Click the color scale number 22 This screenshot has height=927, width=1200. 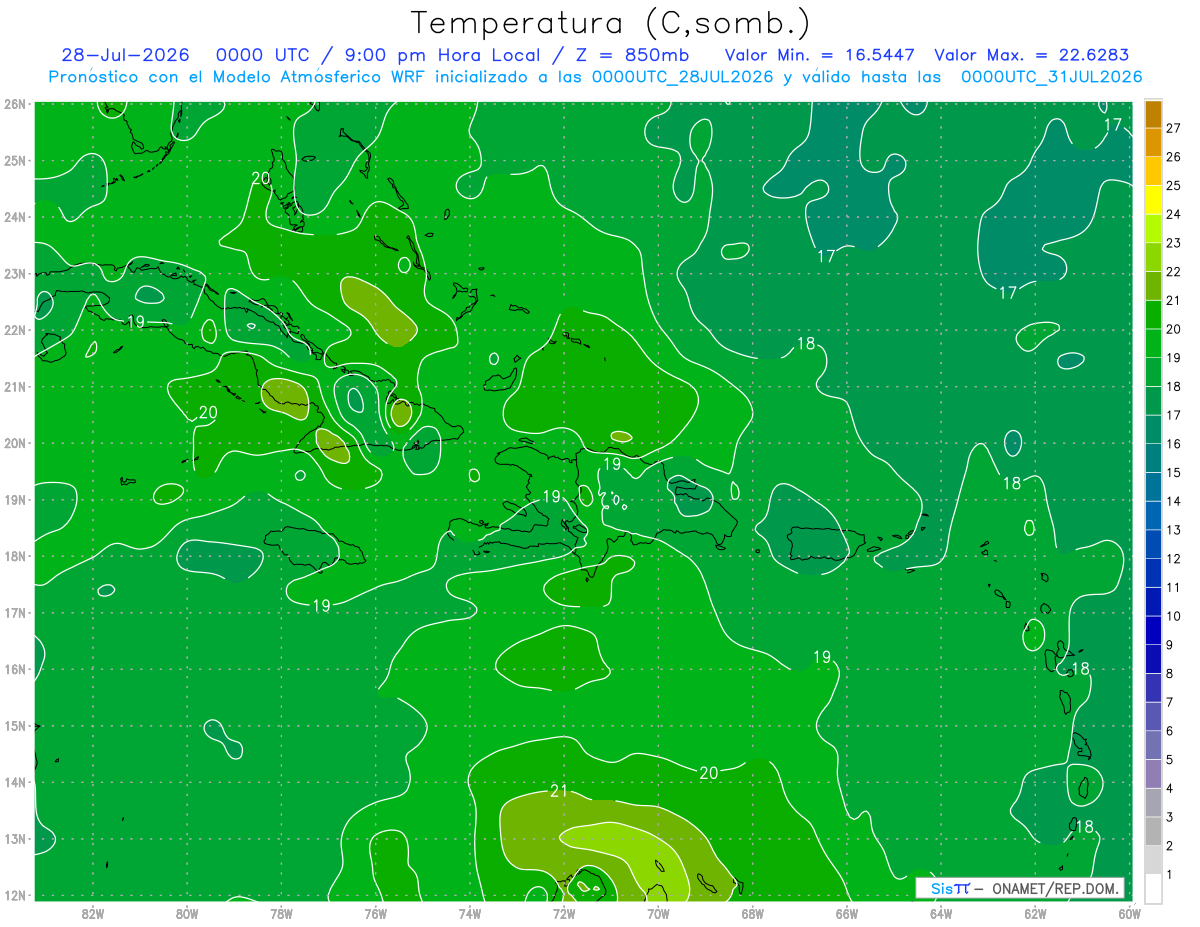(x=1173, y=271)
